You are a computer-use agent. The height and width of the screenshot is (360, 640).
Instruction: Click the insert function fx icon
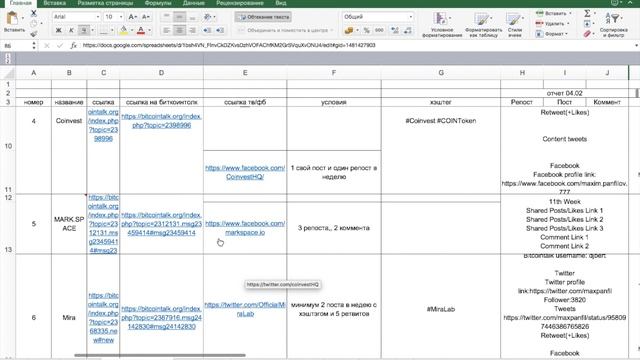[73, 46]
